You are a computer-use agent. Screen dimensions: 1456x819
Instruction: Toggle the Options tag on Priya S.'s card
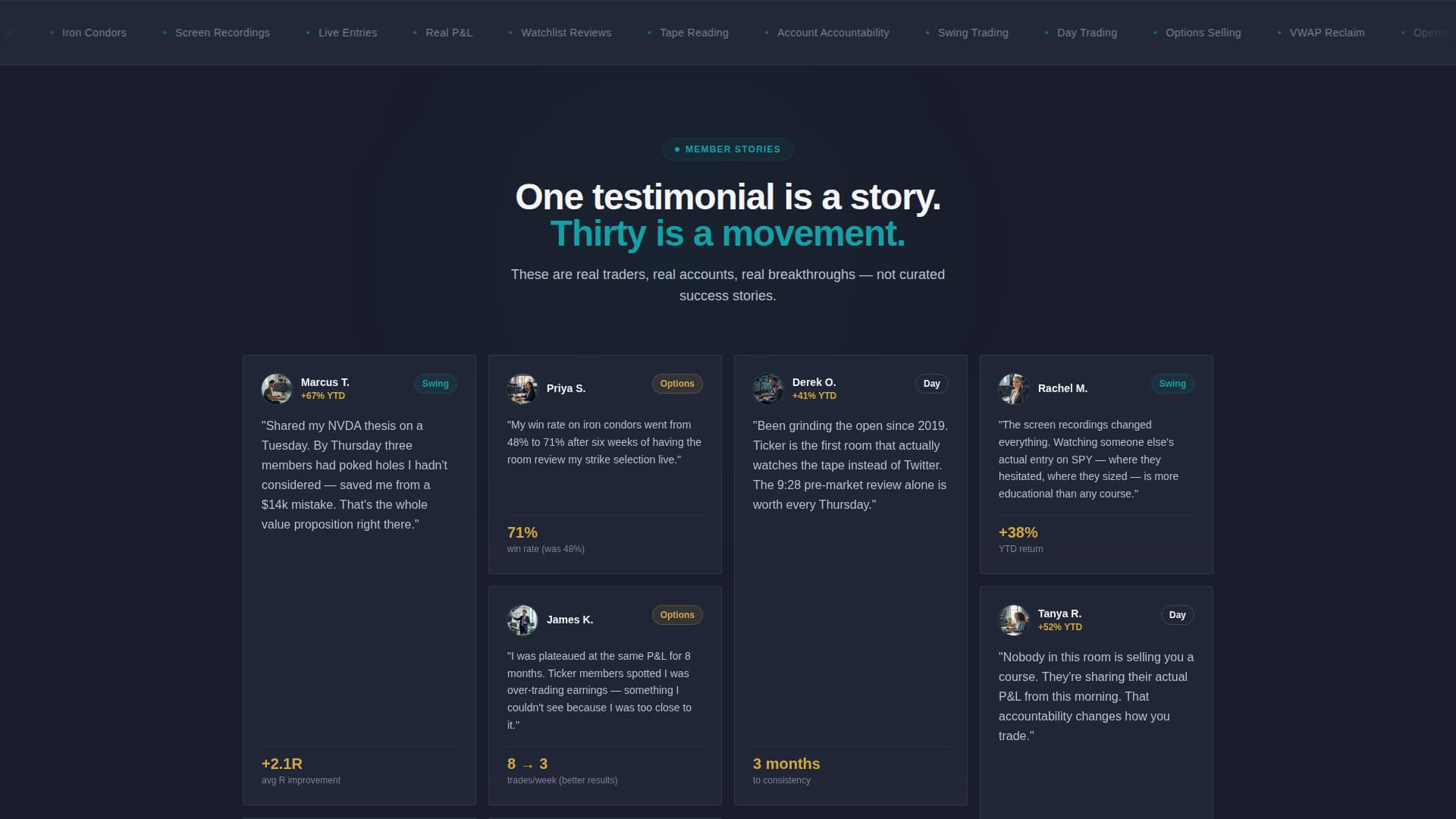point(677,384)
